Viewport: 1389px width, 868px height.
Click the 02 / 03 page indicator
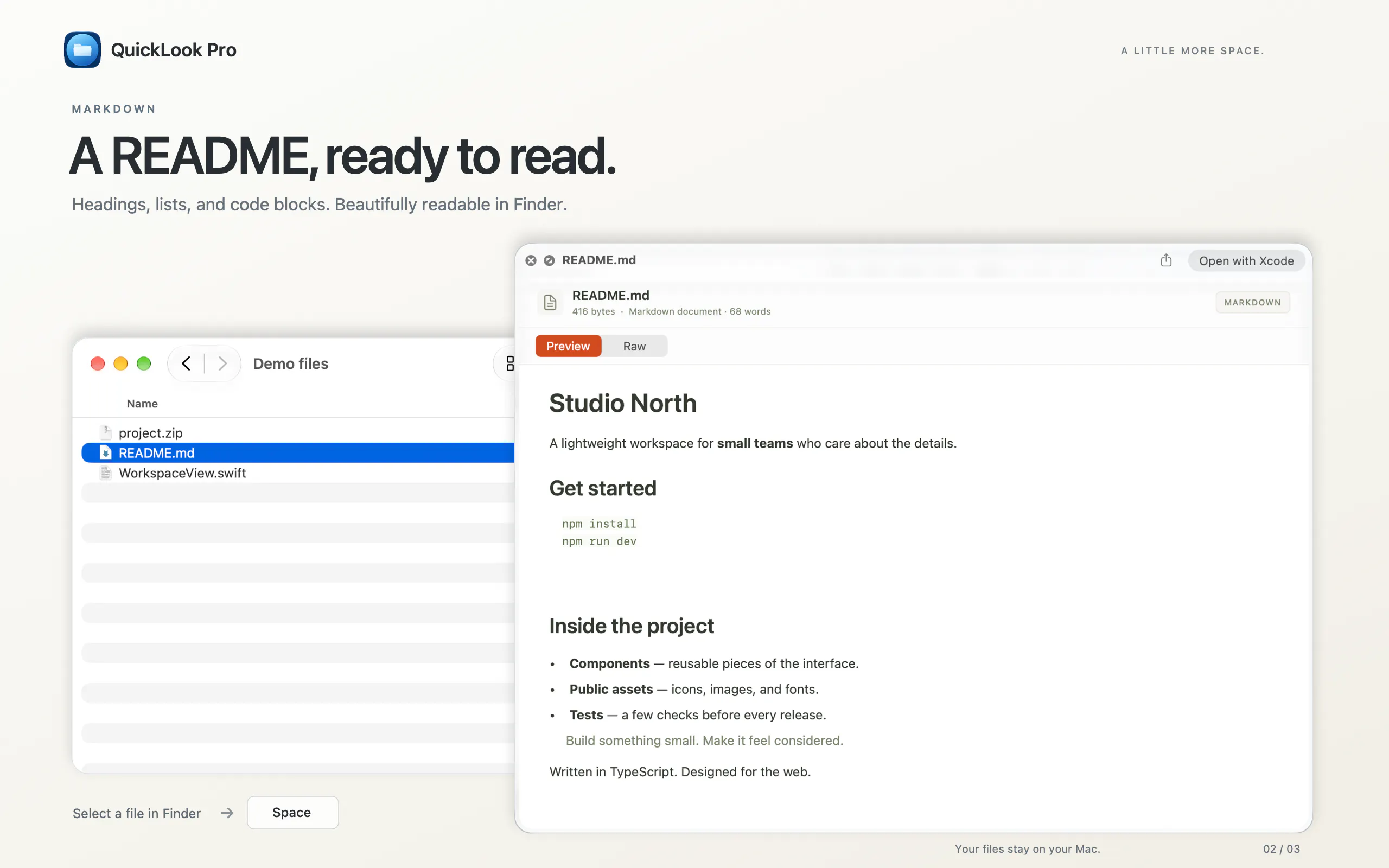click(1281, 848)
